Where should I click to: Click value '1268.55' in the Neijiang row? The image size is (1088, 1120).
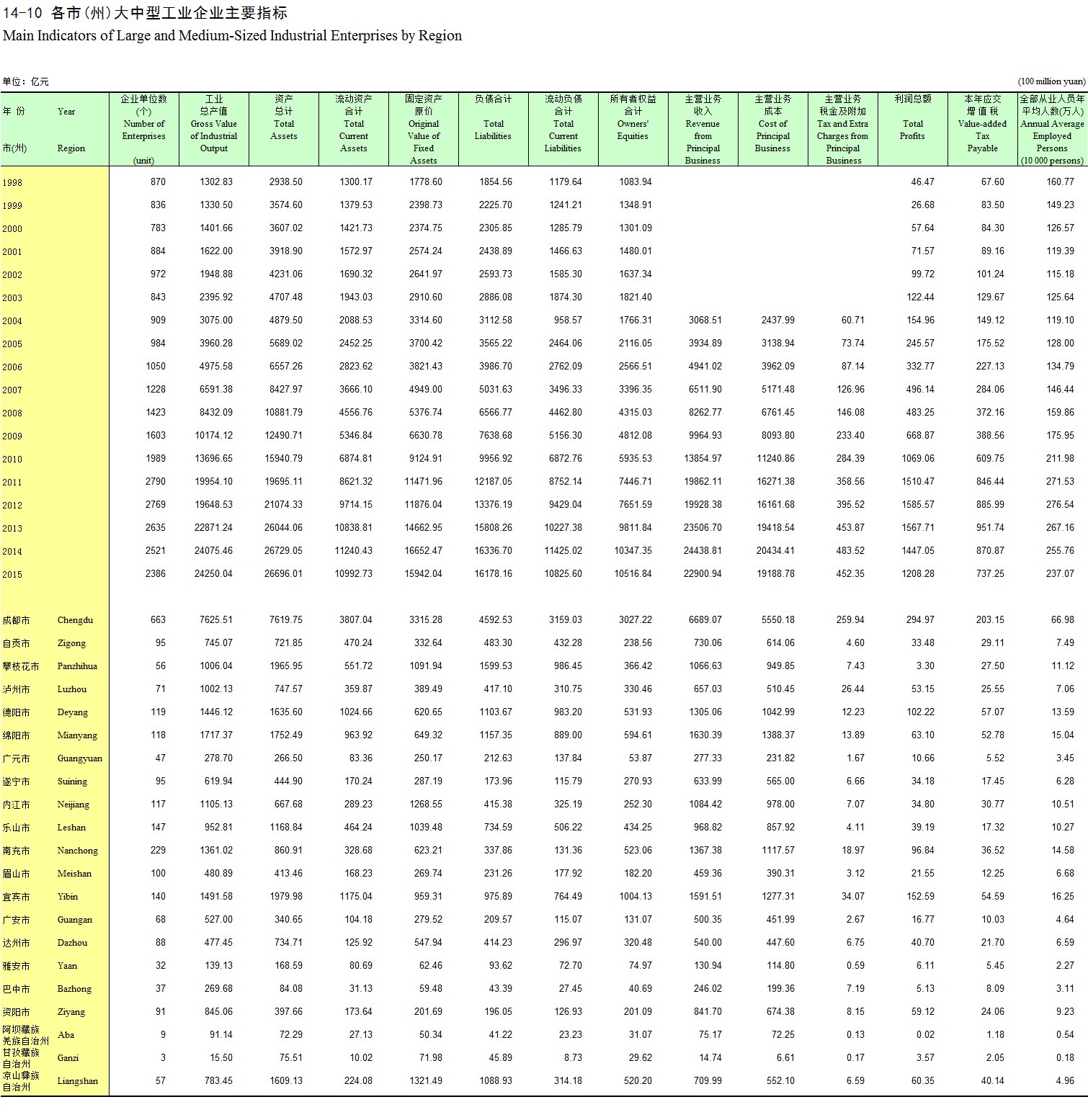[426, 805]
